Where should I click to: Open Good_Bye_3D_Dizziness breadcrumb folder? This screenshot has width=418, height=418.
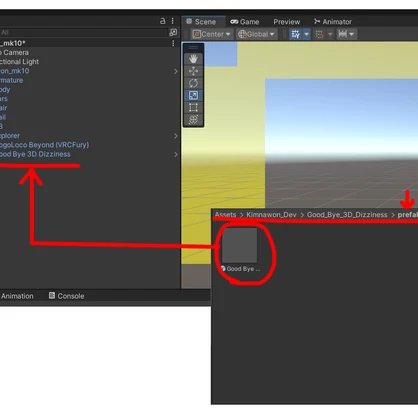click(347, 215)
